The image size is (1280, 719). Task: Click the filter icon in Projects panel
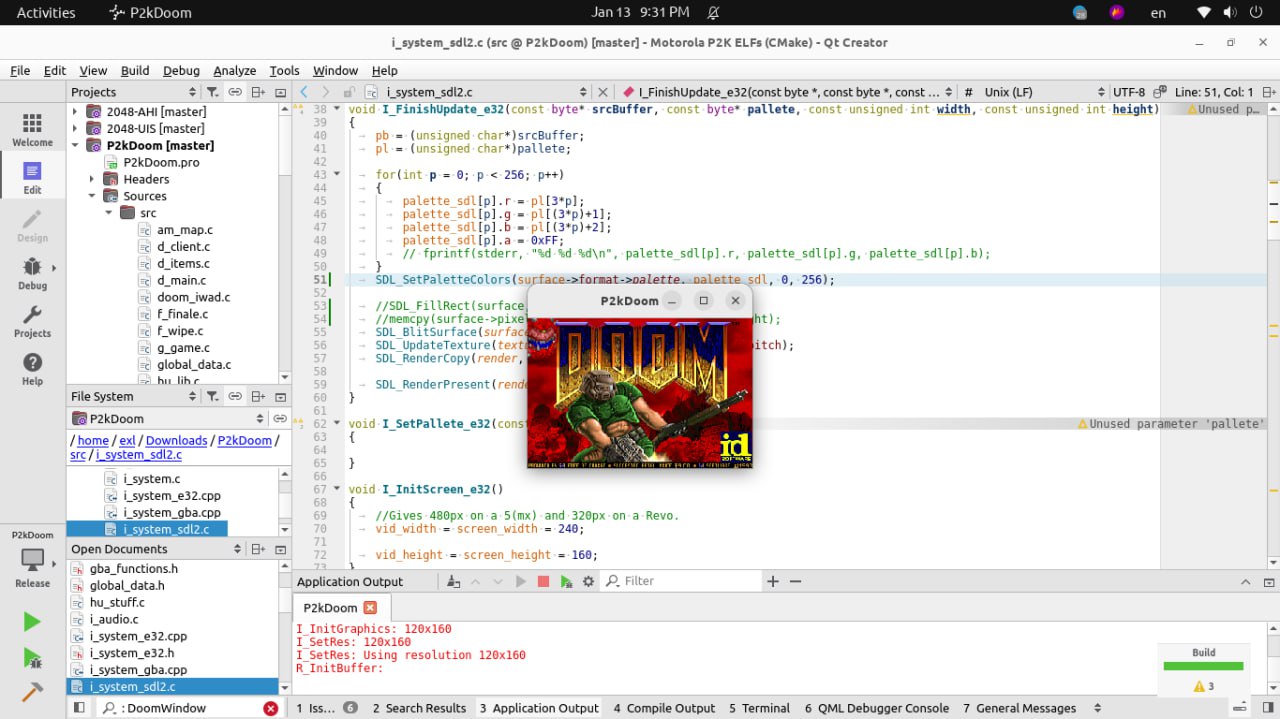click(x=212, y=92)
